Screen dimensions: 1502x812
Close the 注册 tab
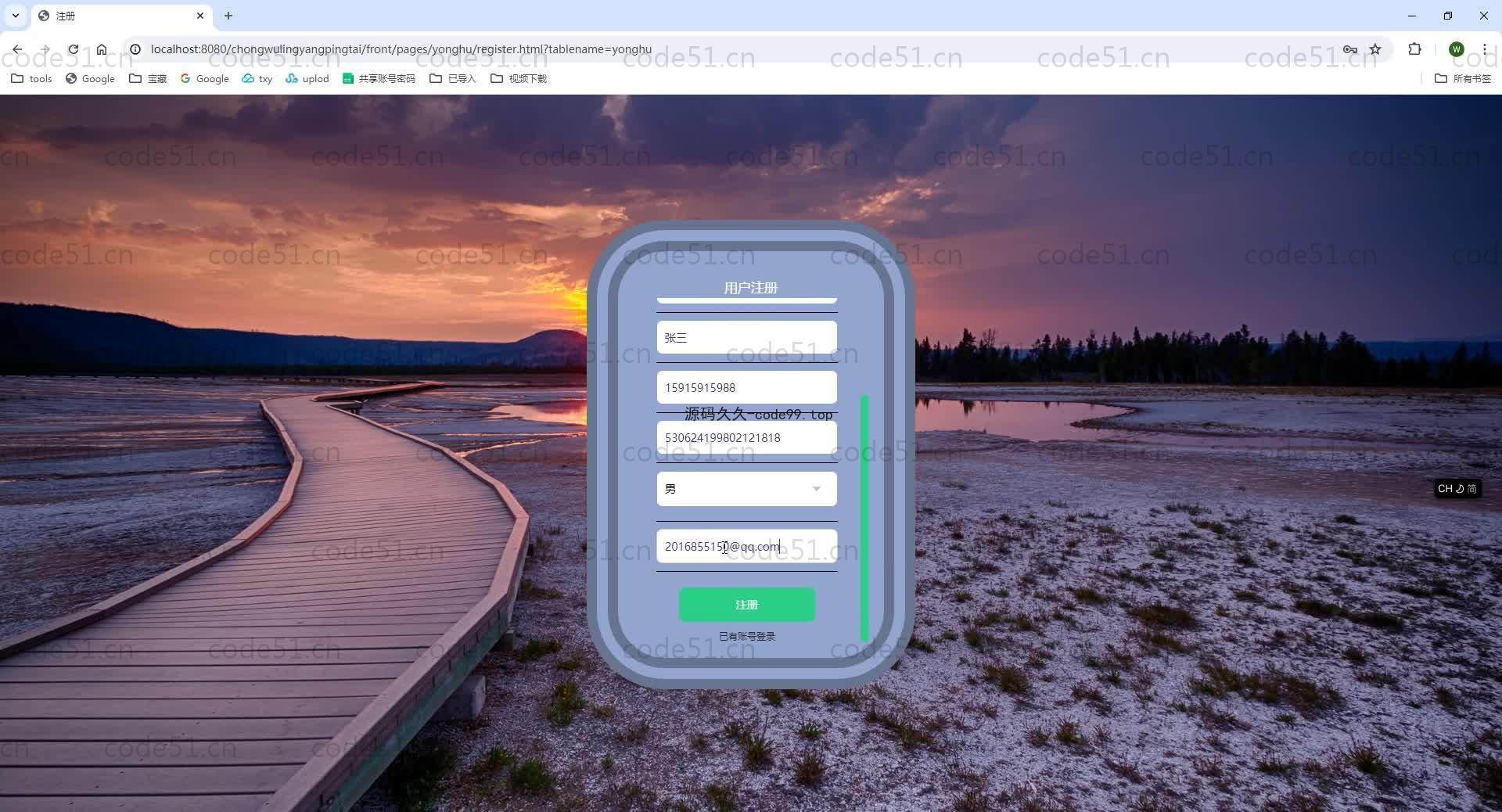pyautogui.click(x=200, y=16)
